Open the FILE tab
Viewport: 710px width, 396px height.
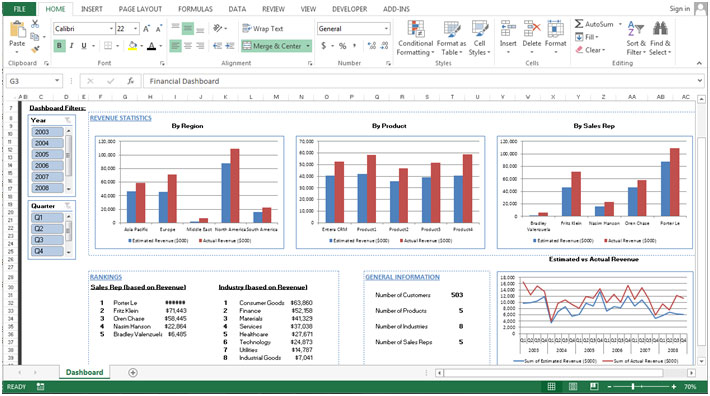pos(19,9)
